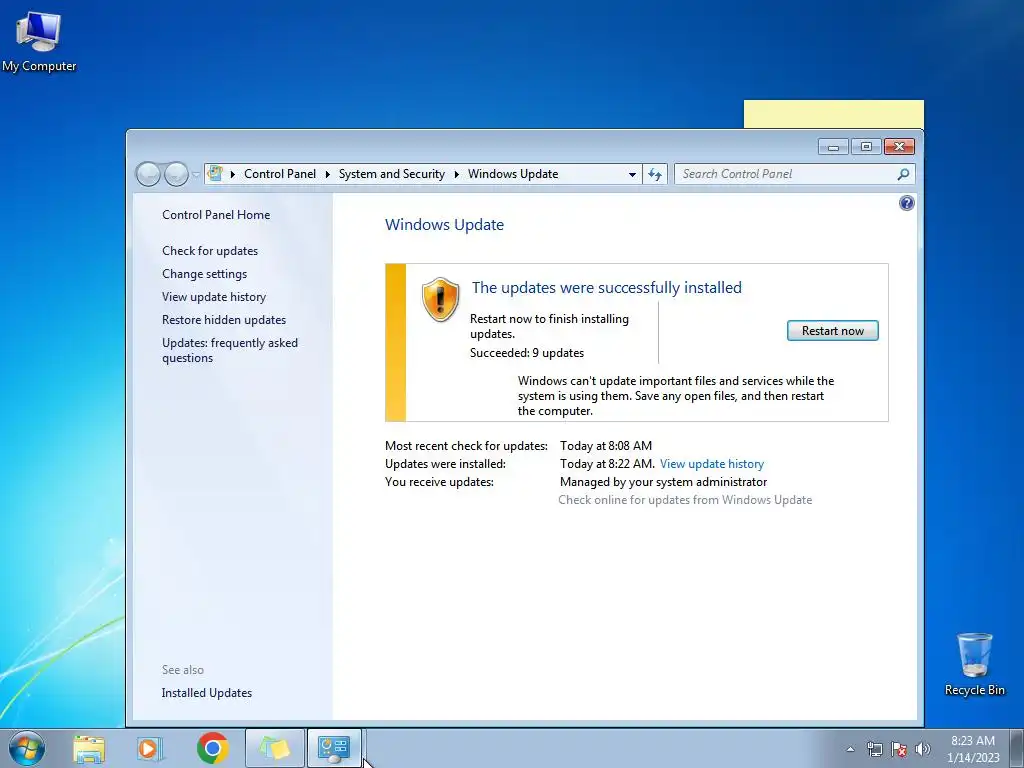1024x768 pixels.
Task: Switch to Sticky Notes taskbar button
Action: point(274,748)
